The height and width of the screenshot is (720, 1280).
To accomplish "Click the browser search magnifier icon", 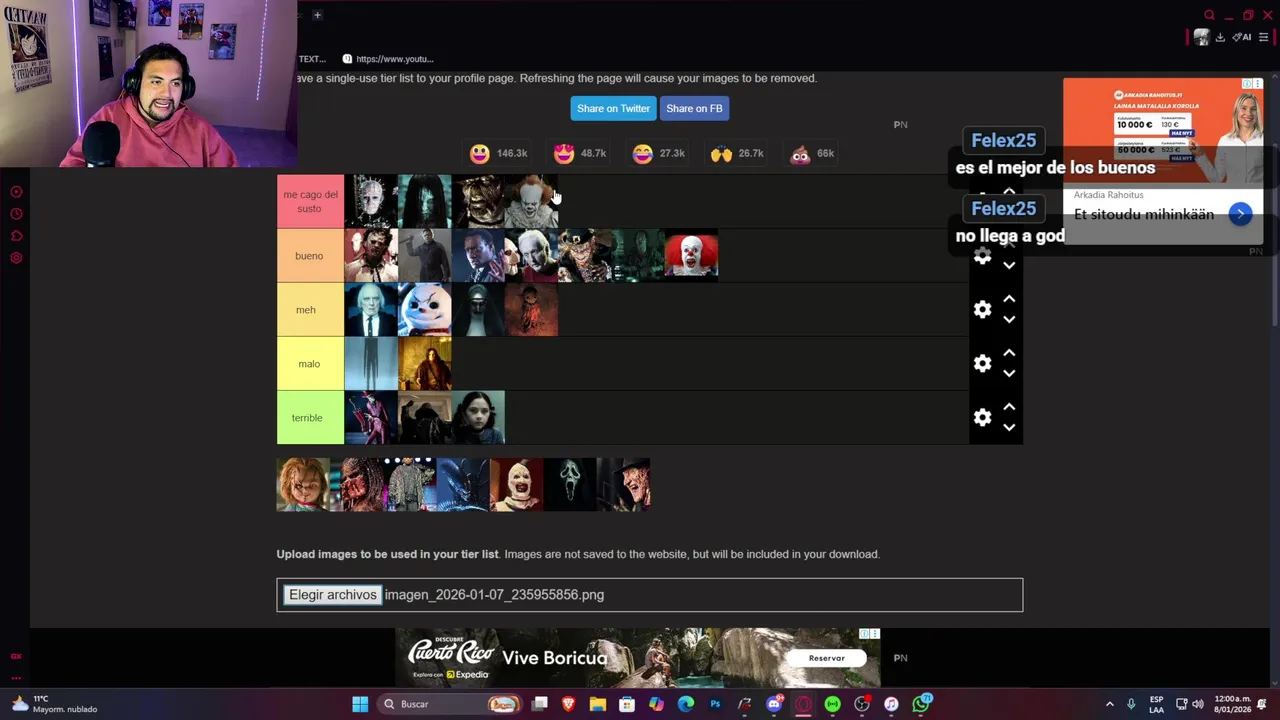I will [1209, 15].
